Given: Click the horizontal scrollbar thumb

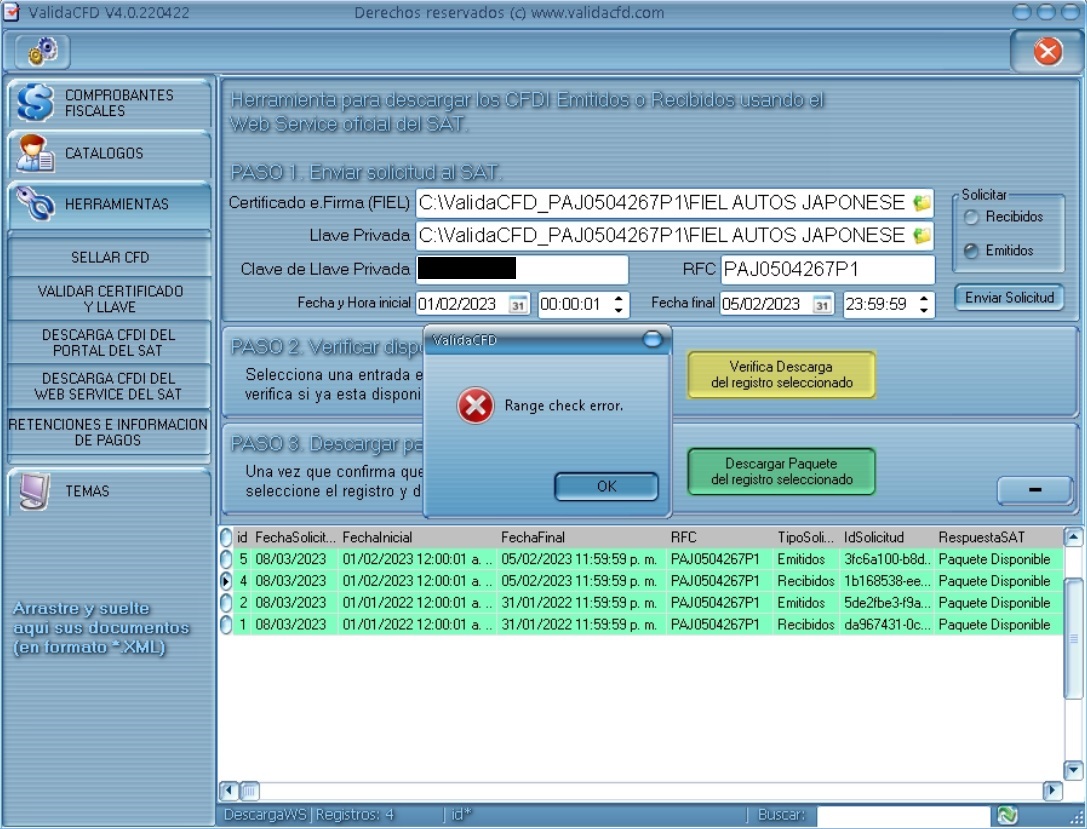Looking at the screenshot, I should [250, 790].
